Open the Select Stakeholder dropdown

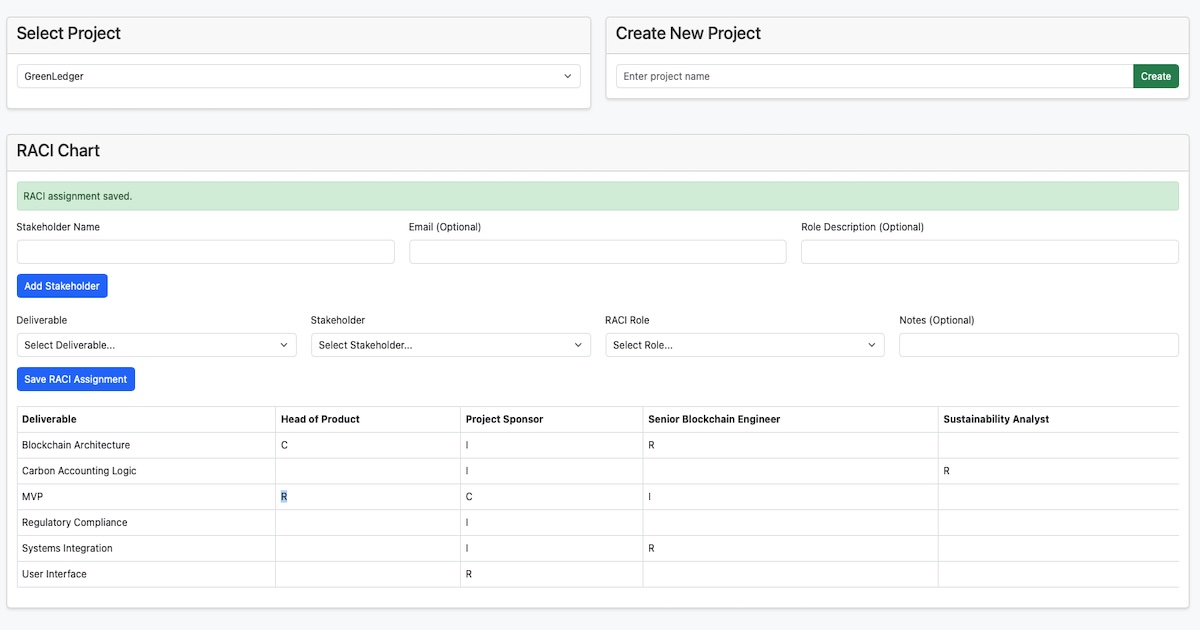450,345
